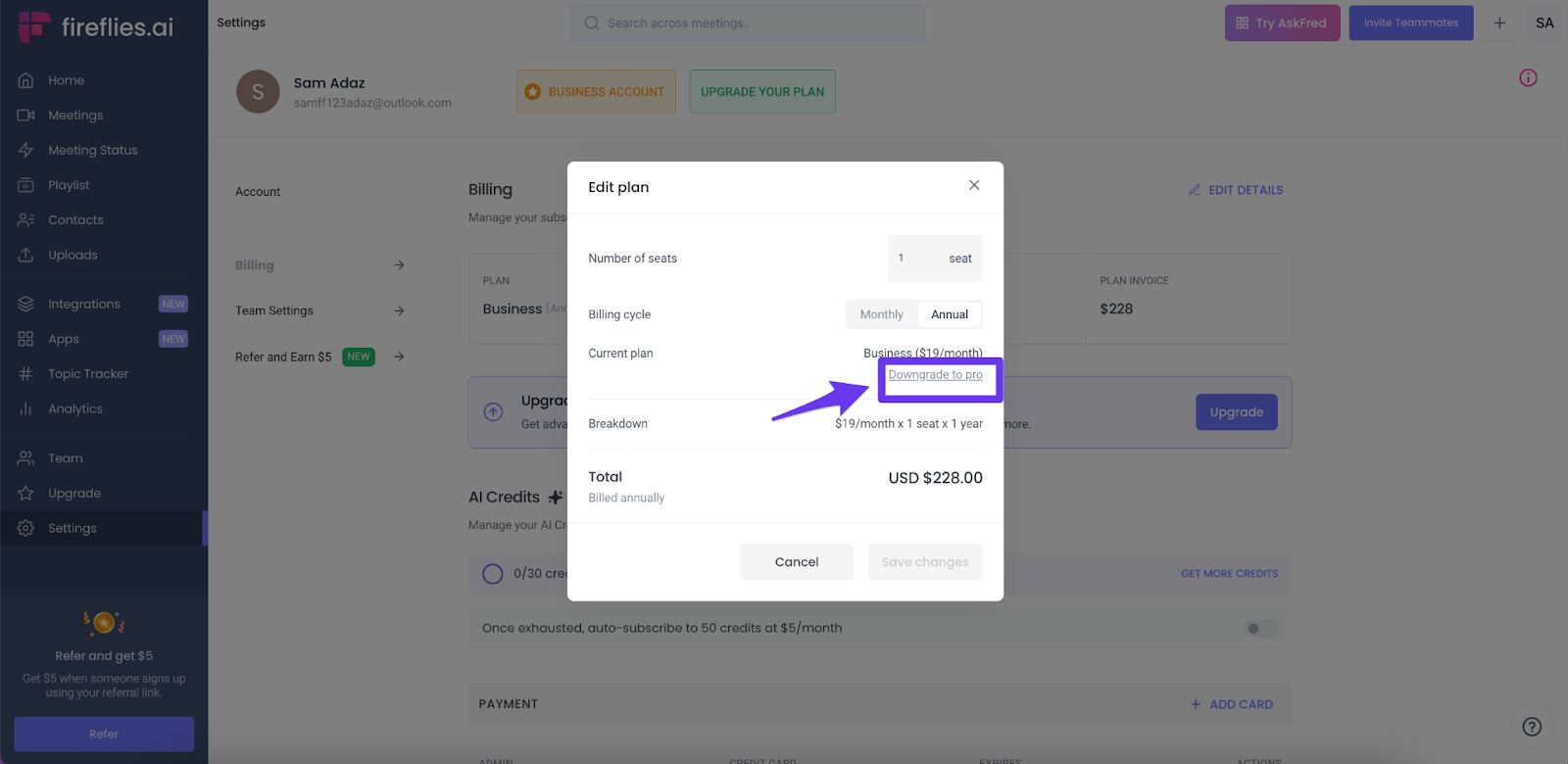Expand the Refer and Earn $5 arrow

point(399,357)
